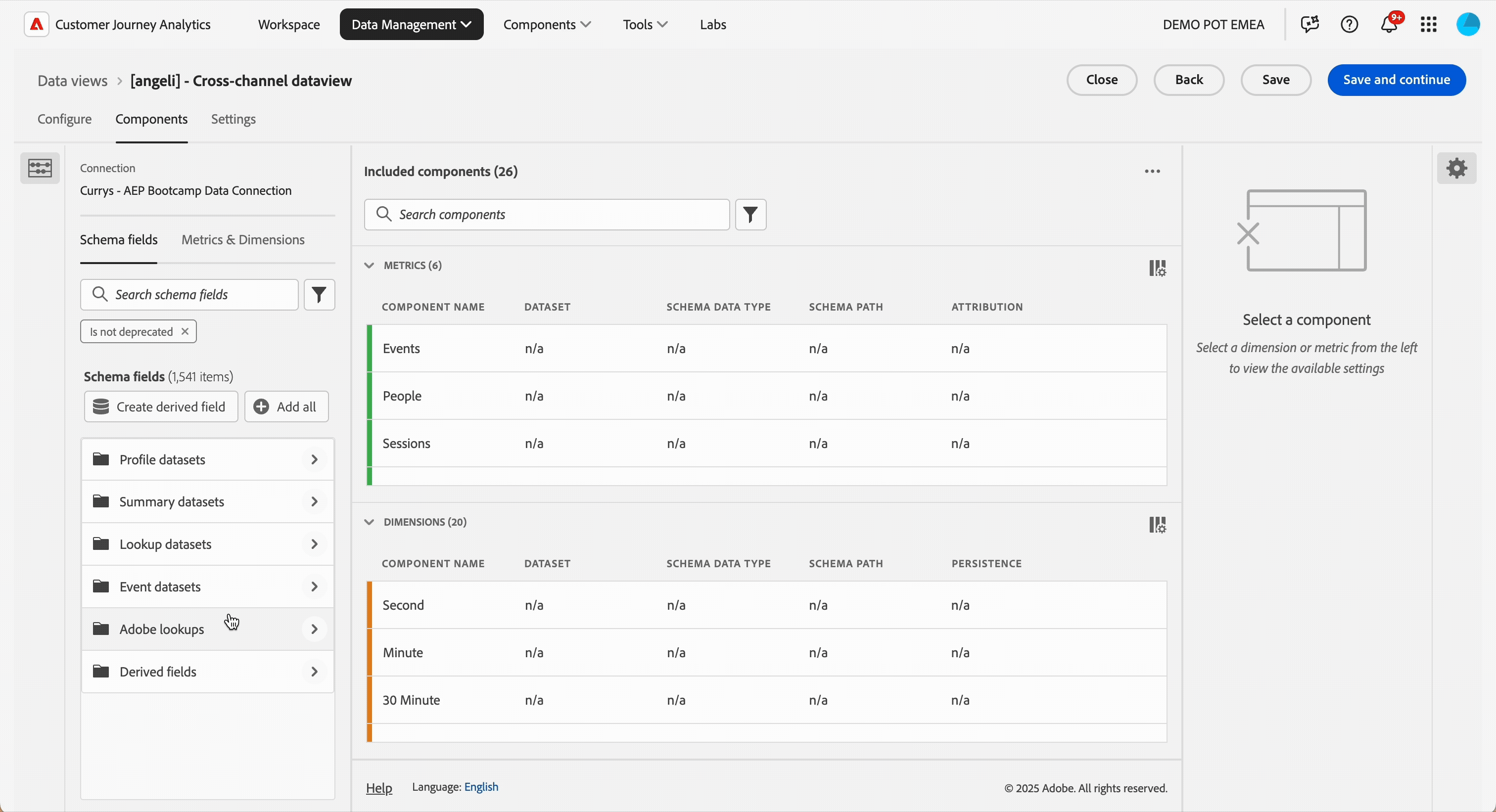Image resolution: width=1496 pixels, height=812 pixels.
Task: Go to Workspace in top navigation
Action: [288, 24]
